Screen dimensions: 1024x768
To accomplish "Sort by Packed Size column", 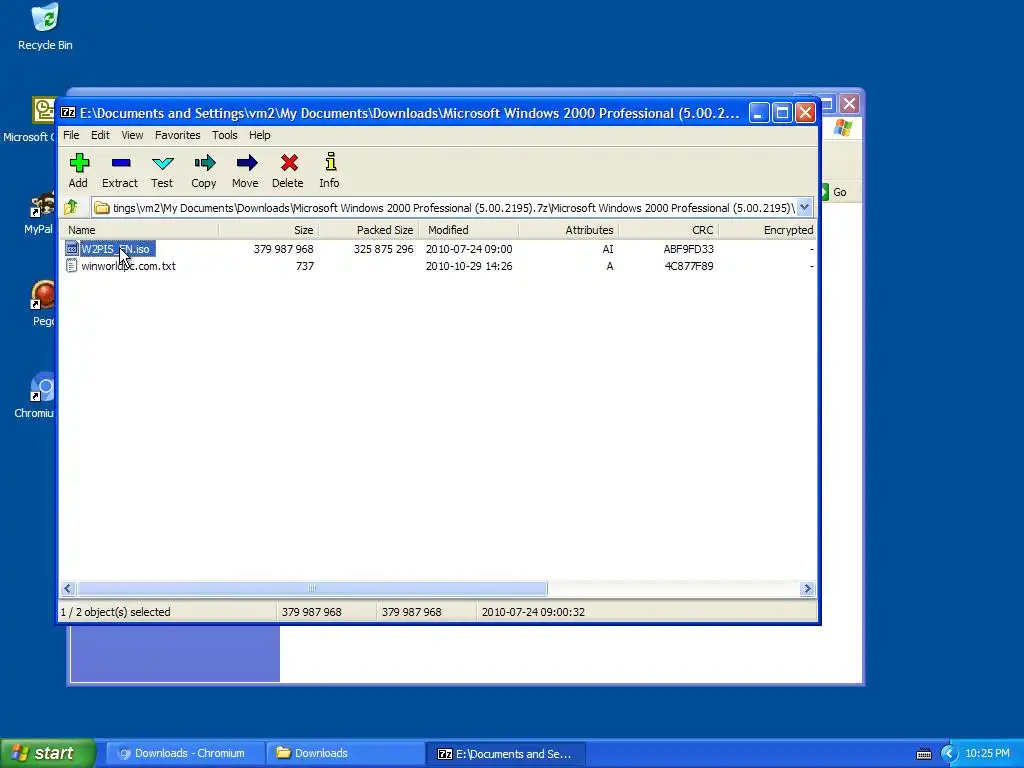I will click(368, 230).
